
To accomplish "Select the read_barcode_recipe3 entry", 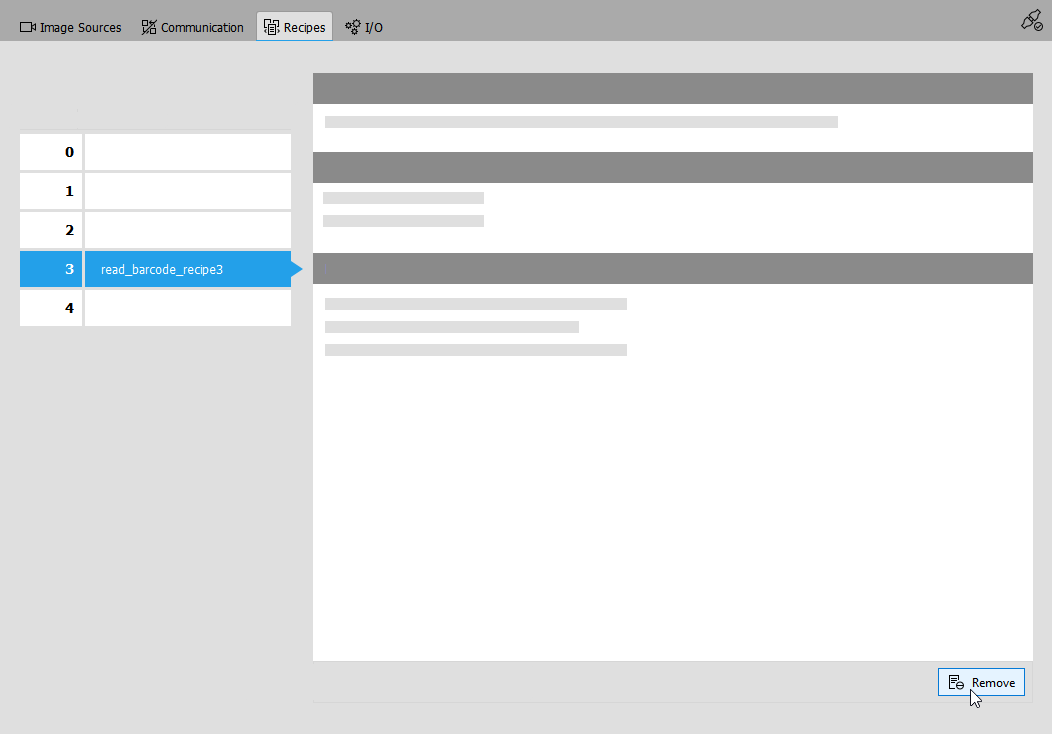I will pyautogui.click(x=187, y=269).
